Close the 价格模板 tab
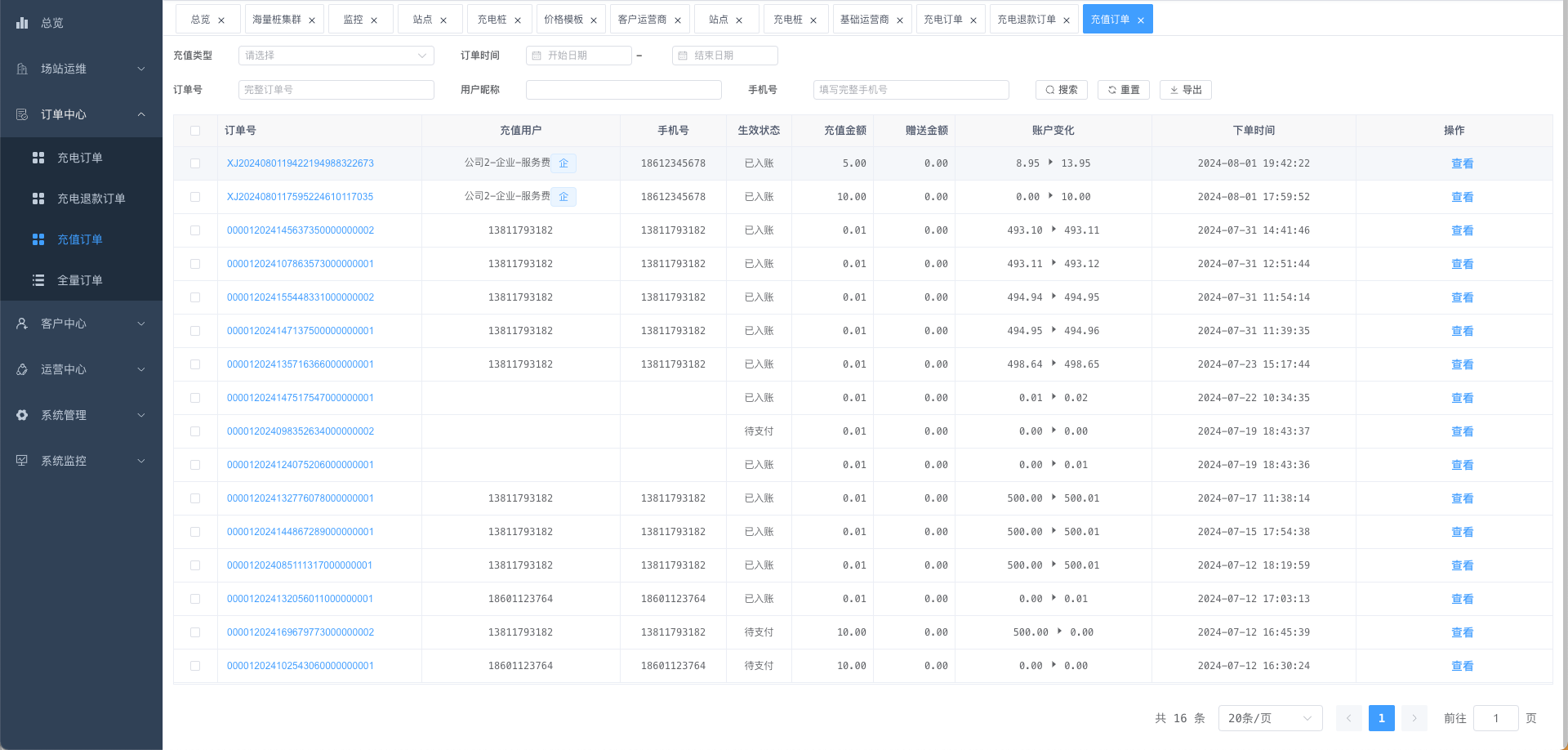This screenshot has height=750, width=1568. coord(594,20)
